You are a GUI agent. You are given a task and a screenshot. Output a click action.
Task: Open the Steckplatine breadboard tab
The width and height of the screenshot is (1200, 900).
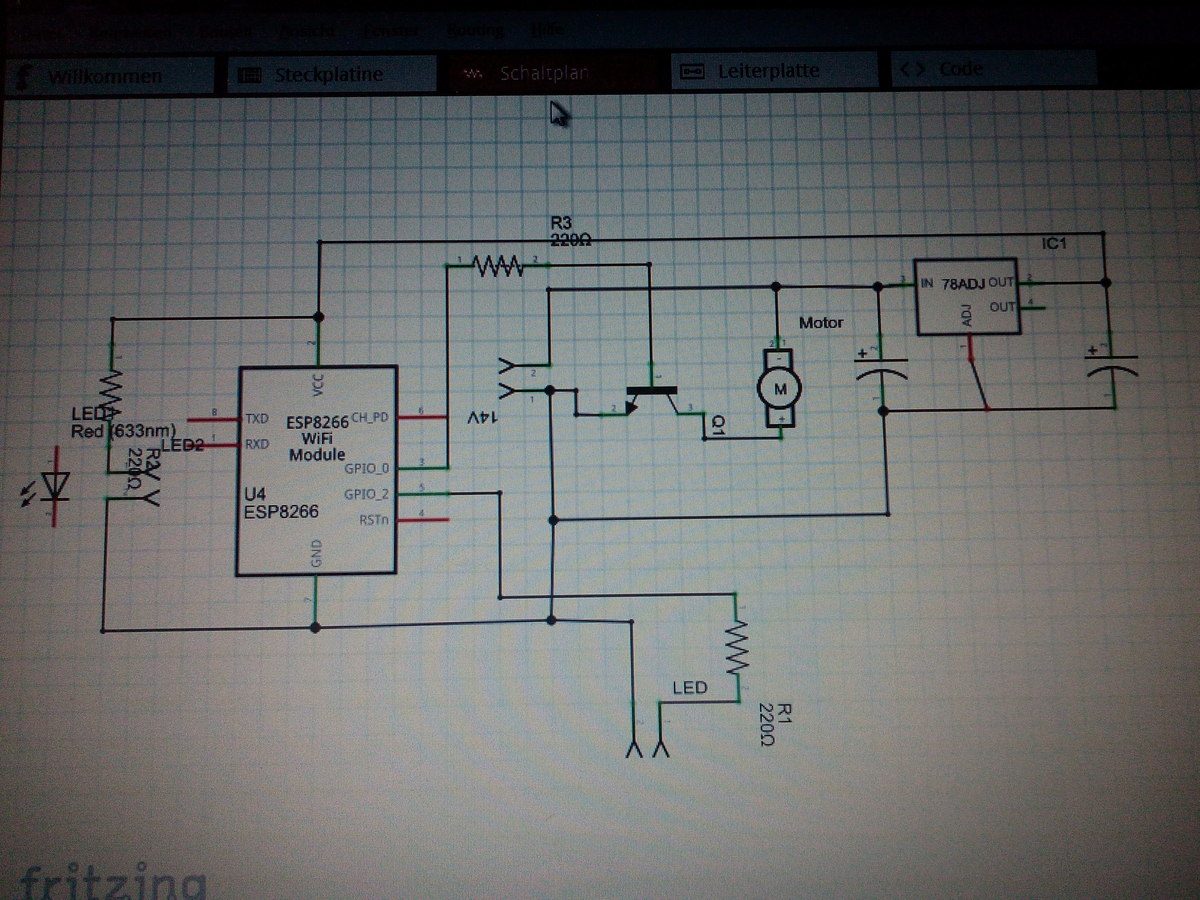coord(332,74)
